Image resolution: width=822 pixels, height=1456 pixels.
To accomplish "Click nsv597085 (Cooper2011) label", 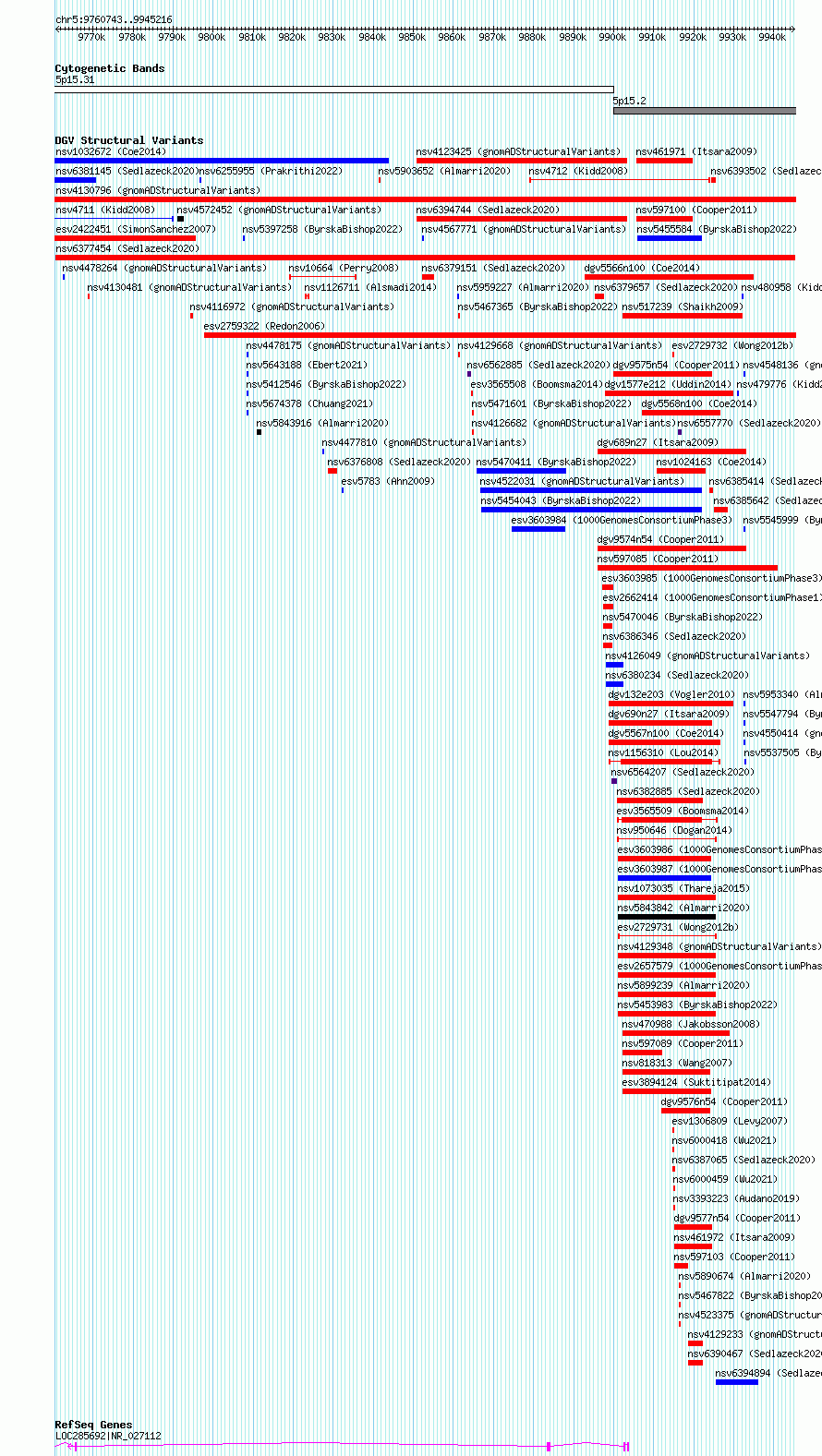I will point(658,559).
